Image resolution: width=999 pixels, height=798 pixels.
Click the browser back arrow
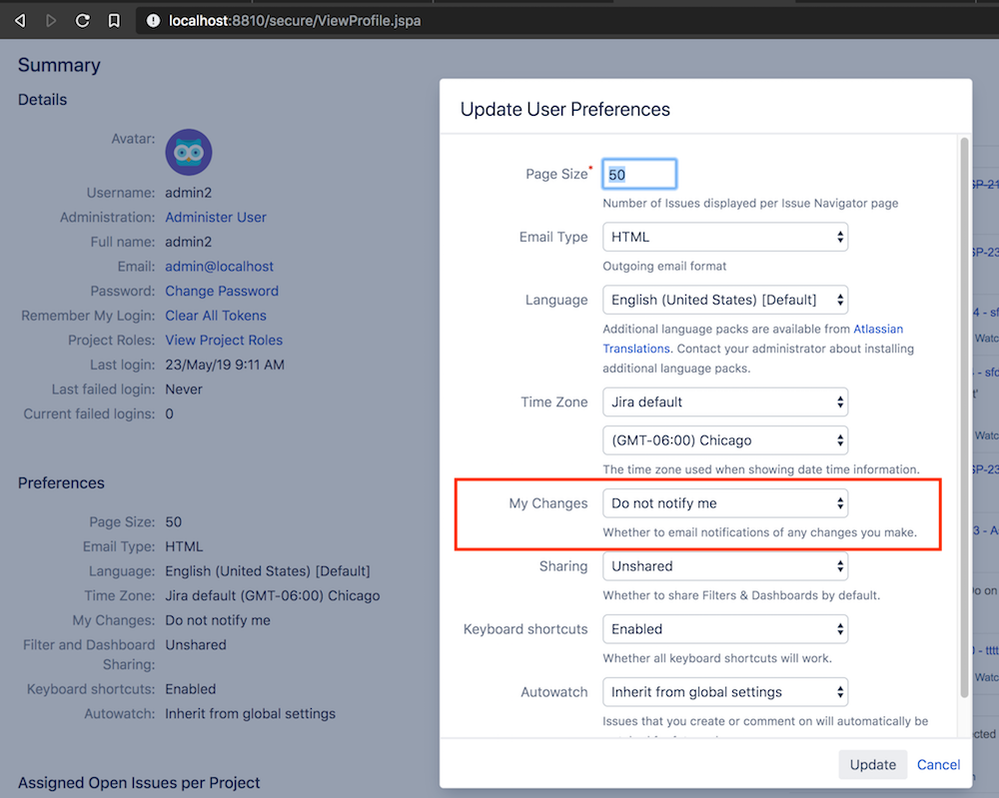pos(20,21)
